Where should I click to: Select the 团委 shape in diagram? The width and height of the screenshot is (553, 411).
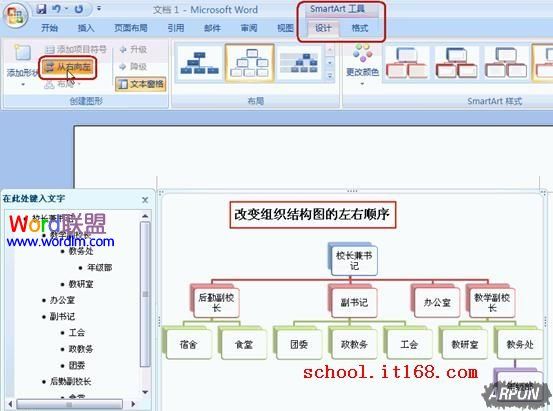pyautogui.click(x=299, y=344)
